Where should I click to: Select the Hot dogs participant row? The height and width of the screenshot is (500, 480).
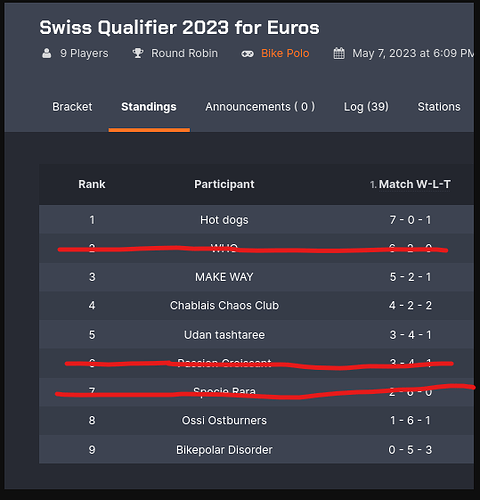(x=256, y=220)
